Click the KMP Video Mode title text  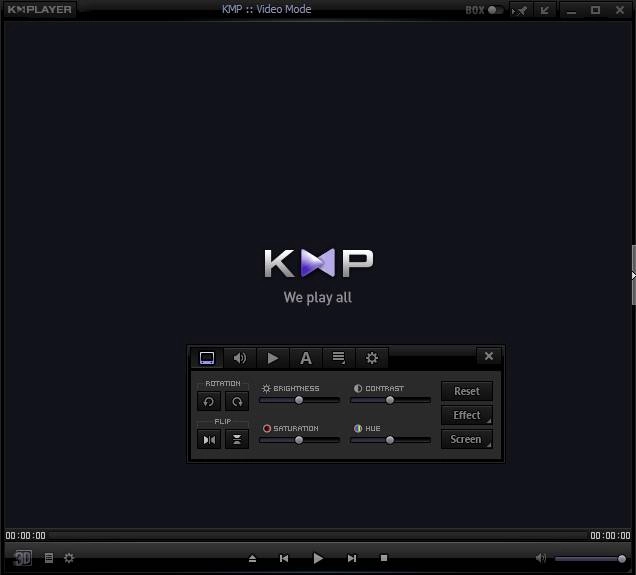pyautogui.click(x=266, y=9)
